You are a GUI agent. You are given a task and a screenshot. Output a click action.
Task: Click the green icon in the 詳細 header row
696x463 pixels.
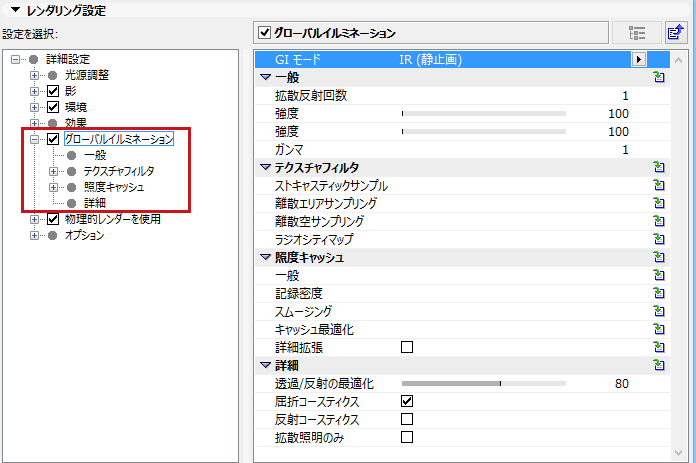coord(659,365)
